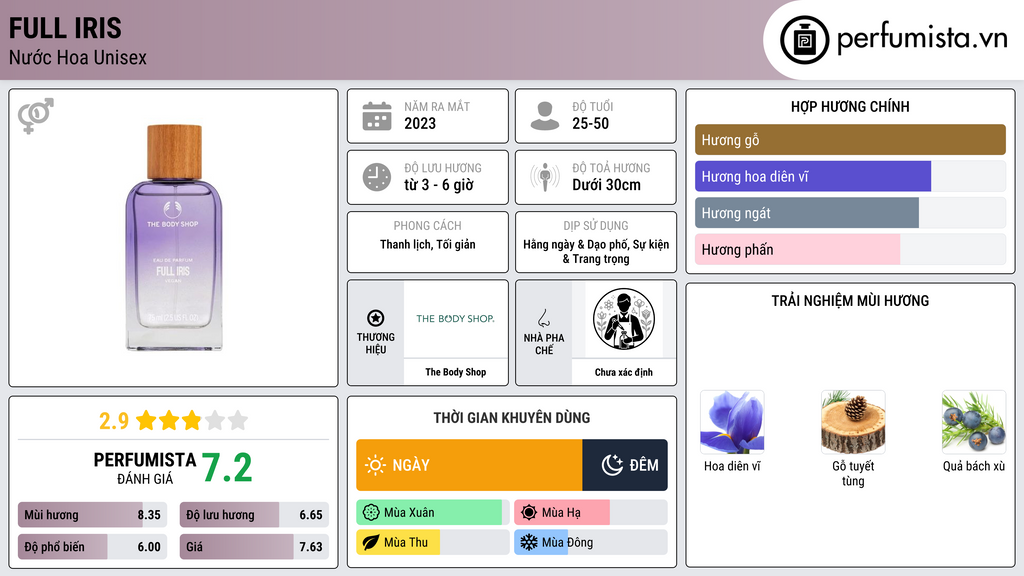The width and height of the screenshot is (1024, 576).
Task: Click the Gỗ tuyết tùng cedarwood thumbnail
Action: click(x=853, y=422)
